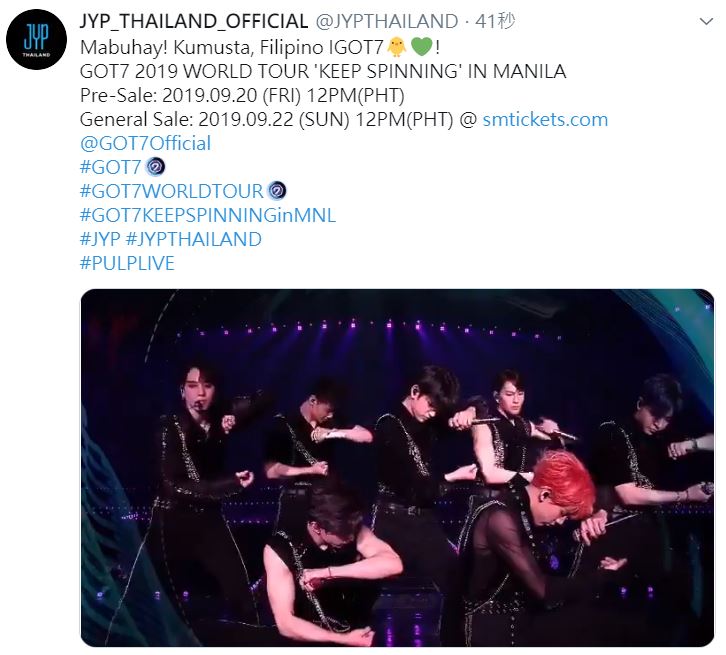Open the #GOT7 hashtag
The image size is (726, 655).
coord(110,167)
